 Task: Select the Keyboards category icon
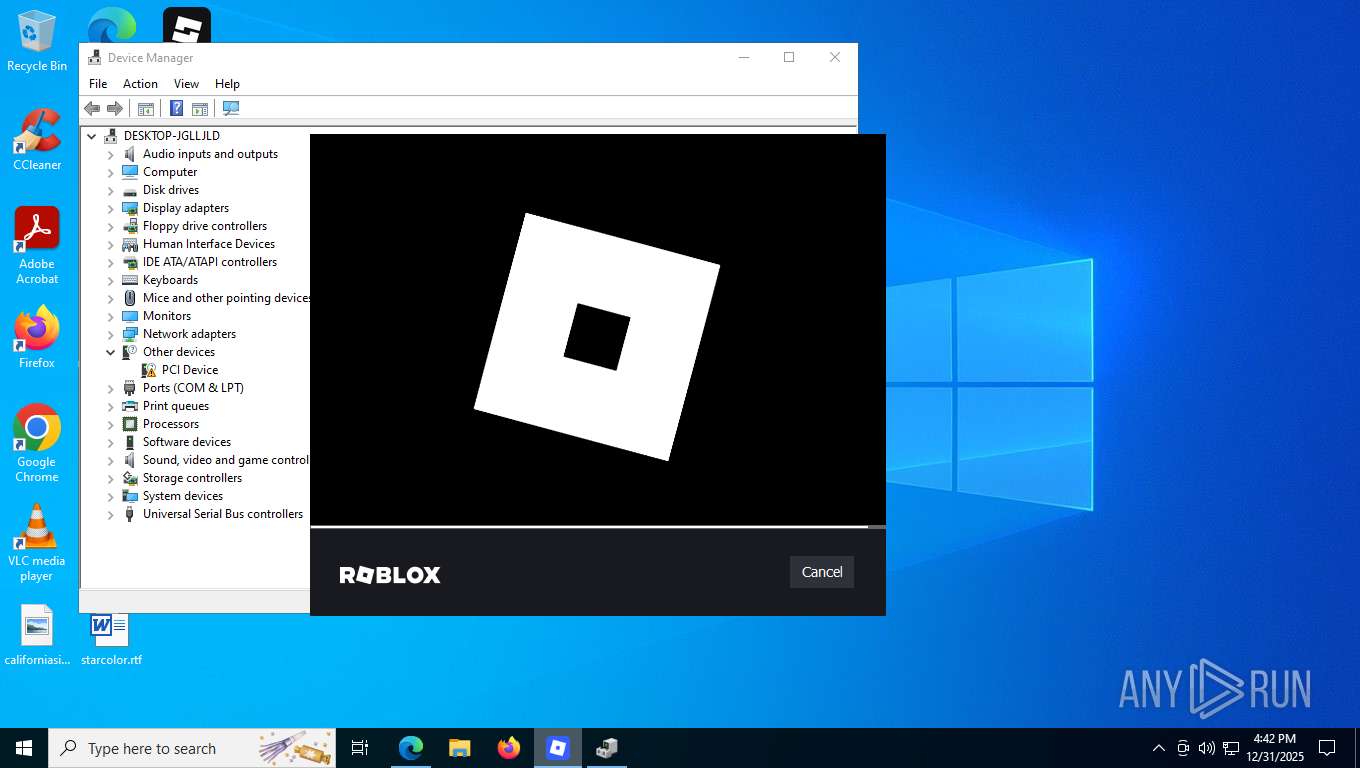[130, 280]
